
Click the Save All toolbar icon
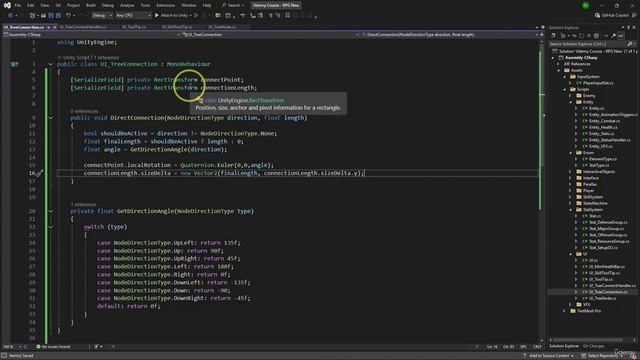click(58, 16)
